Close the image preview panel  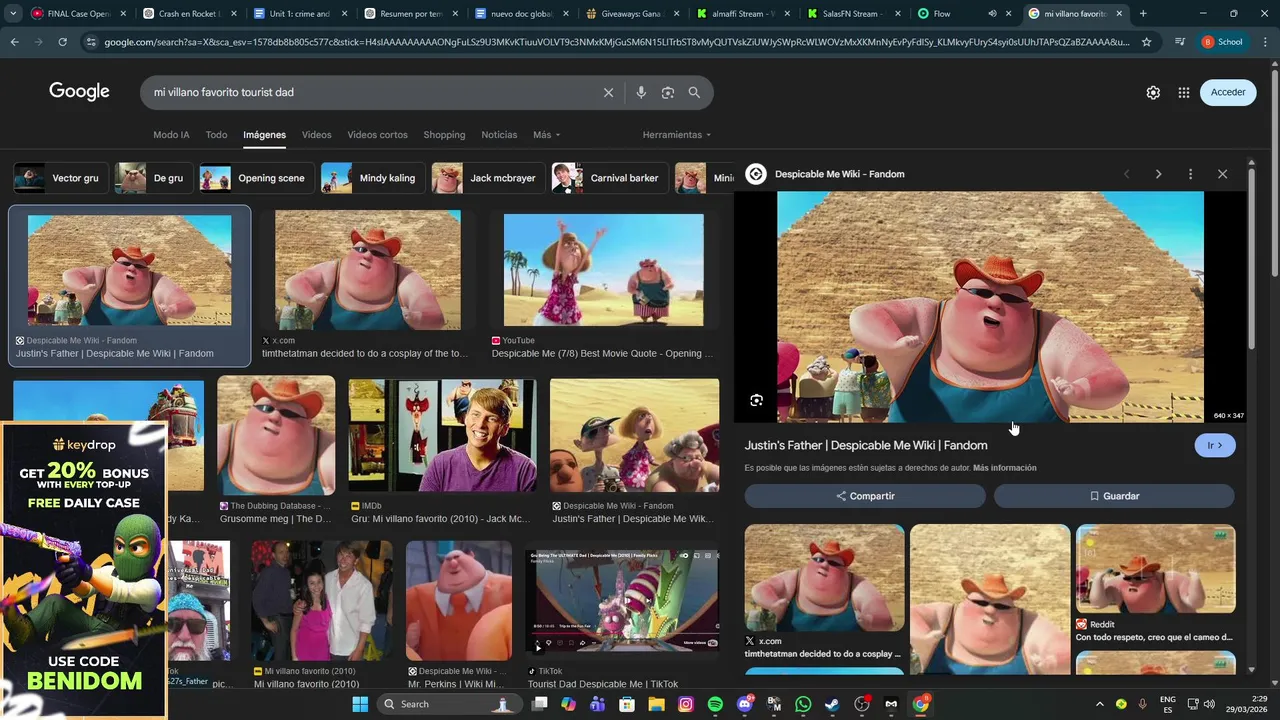pos(1222,174)
